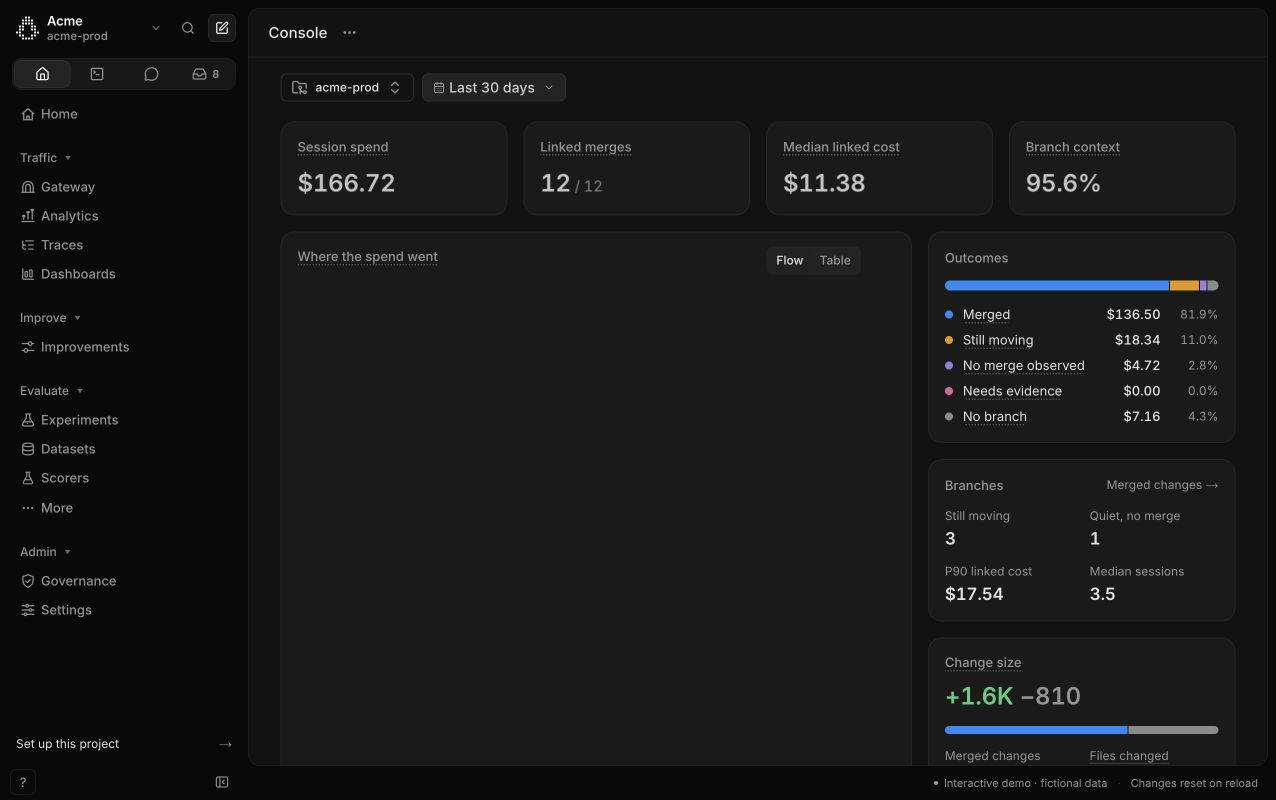The image size is (1276, 800).
Task: Click the Analytics bar chart icon
Action: [x=28, y=216]
